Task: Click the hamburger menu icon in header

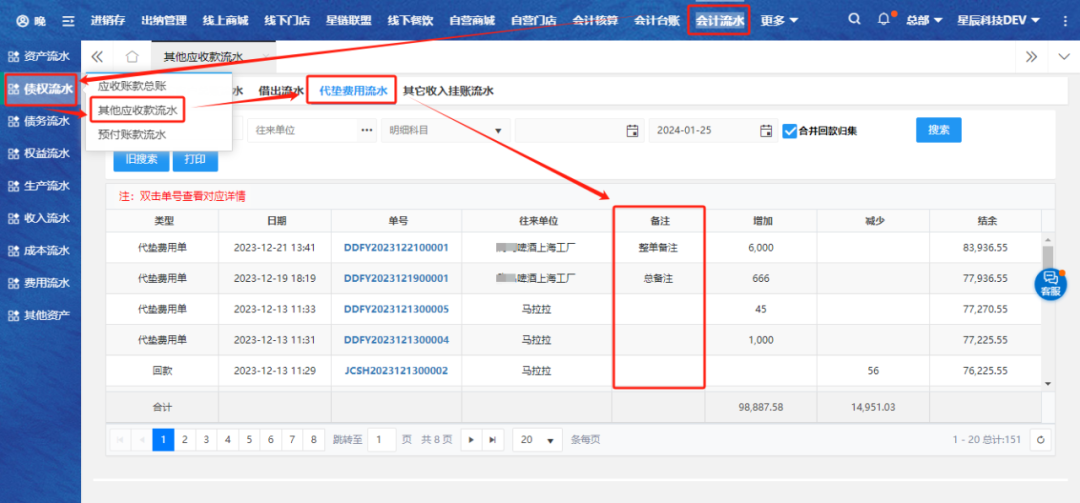Action: tap(67, 20)
